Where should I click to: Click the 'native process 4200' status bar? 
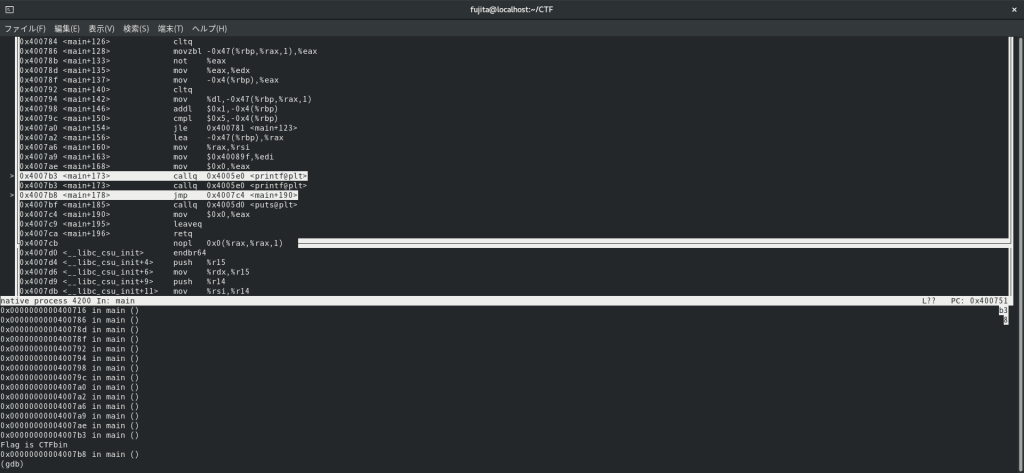pyautogui.click(x=68, y=300)
